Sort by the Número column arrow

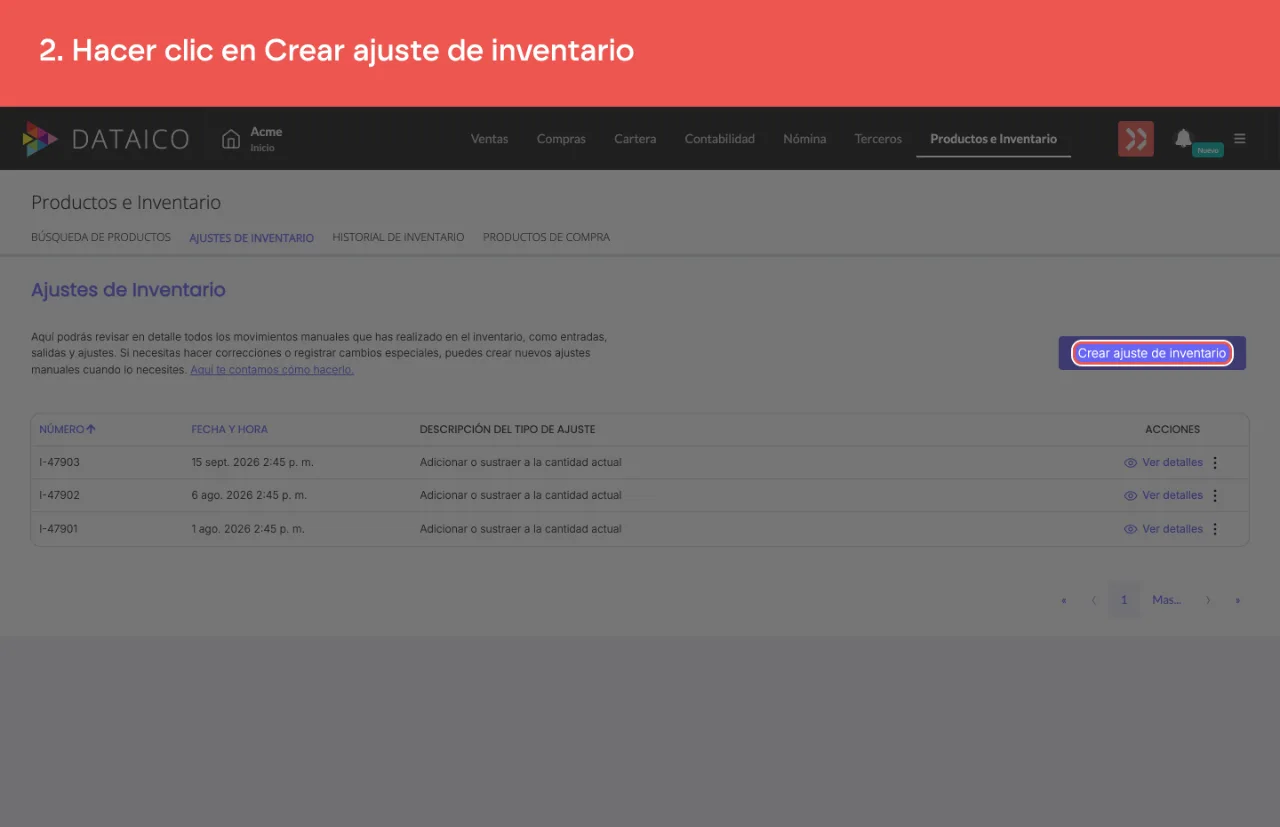pos(91,429)
